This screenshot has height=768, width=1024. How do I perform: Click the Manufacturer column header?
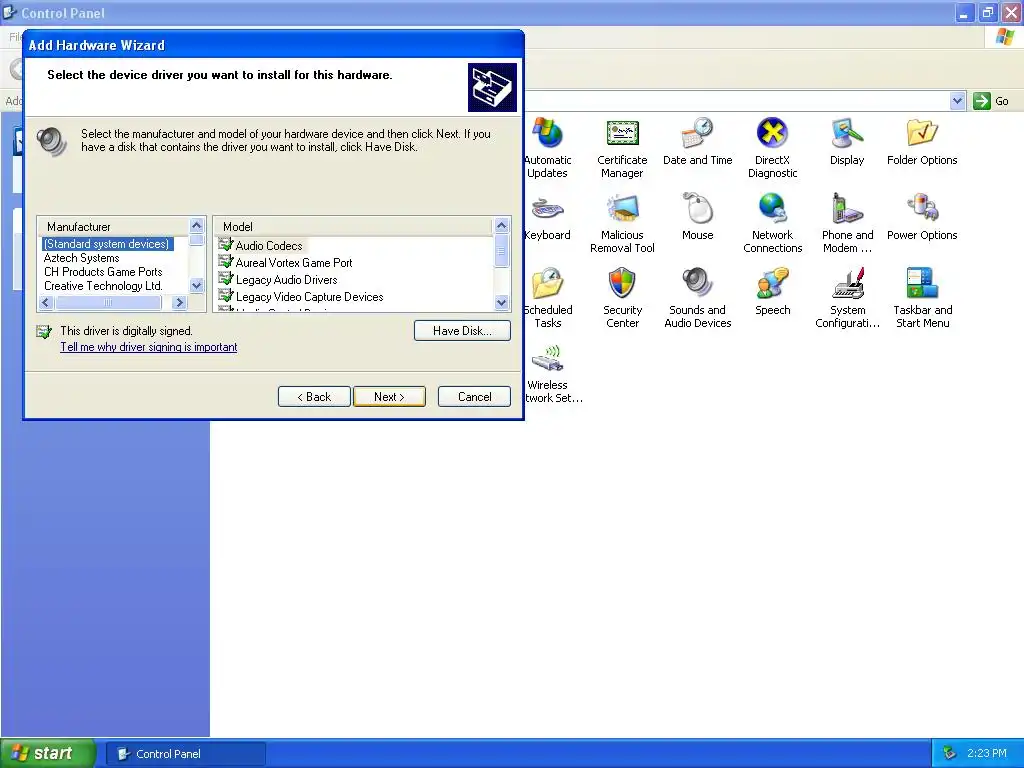coord(114,227)
